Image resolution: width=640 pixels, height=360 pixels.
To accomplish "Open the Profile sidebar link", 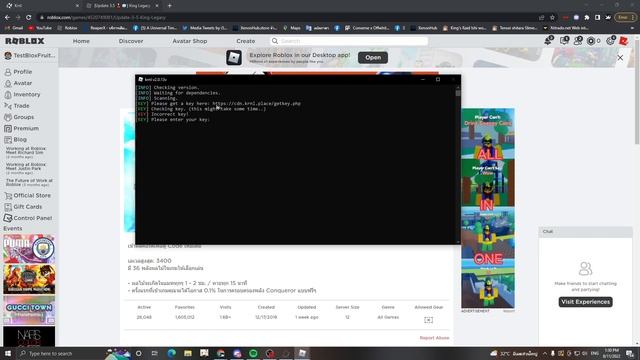I will (18, 71).
